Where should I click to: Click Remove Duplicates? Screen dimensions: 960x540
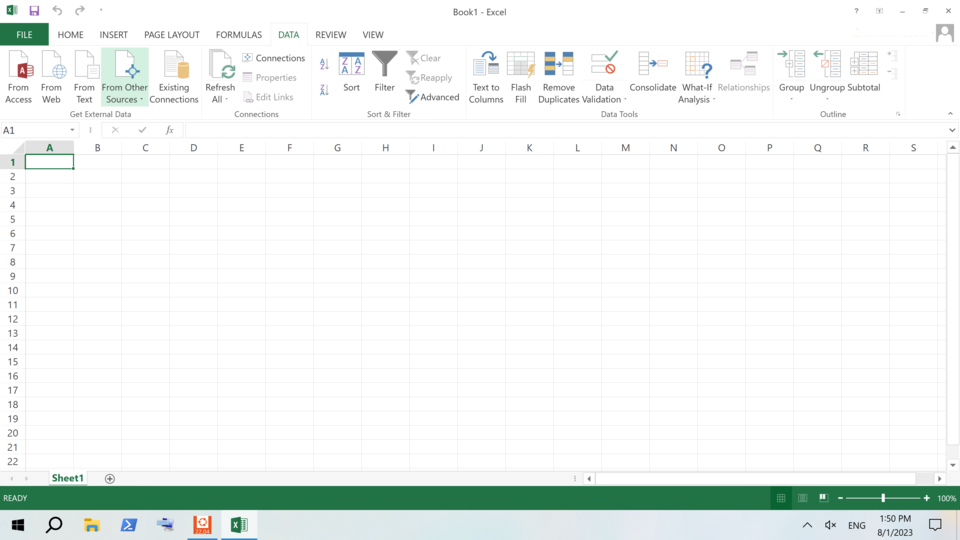point(558,78)
